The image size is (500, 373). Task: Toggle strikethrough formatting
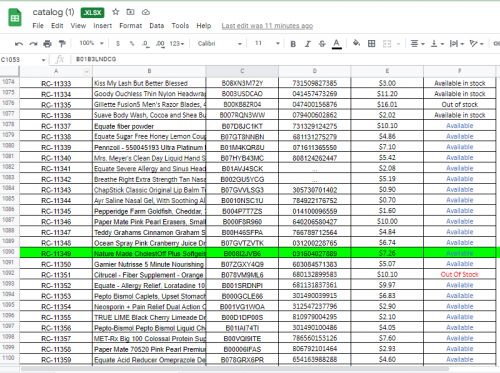pyautogui.click(x=322, y=44)
